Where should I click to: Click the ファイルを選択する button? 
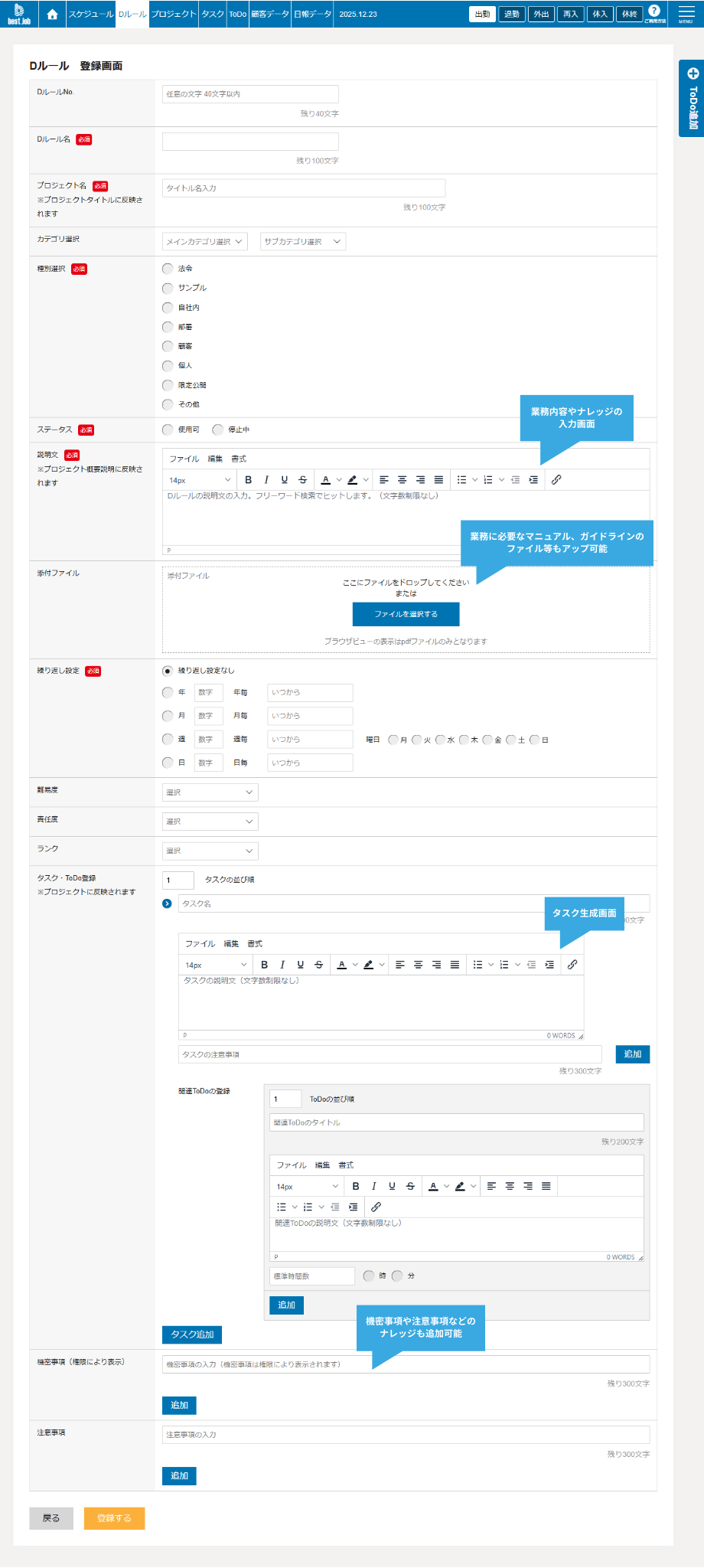tap(406, 614)
